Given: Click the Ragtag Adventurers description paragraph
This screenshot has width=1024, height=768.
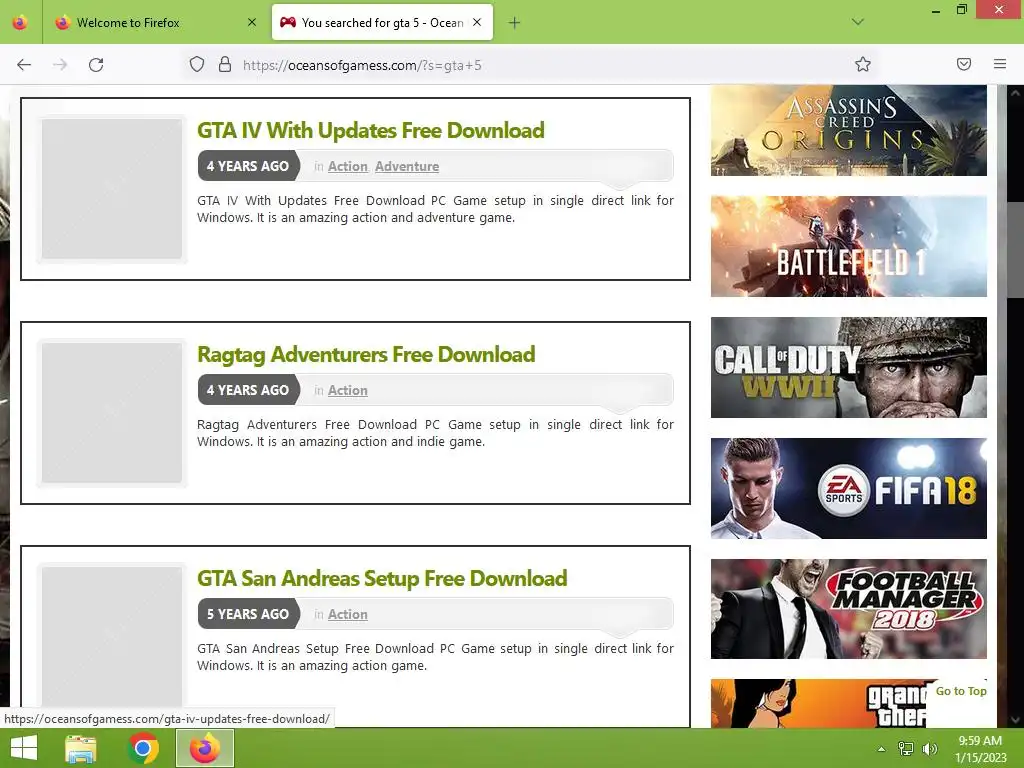Looking at the screenshot, I should click(x=436, y=433).
